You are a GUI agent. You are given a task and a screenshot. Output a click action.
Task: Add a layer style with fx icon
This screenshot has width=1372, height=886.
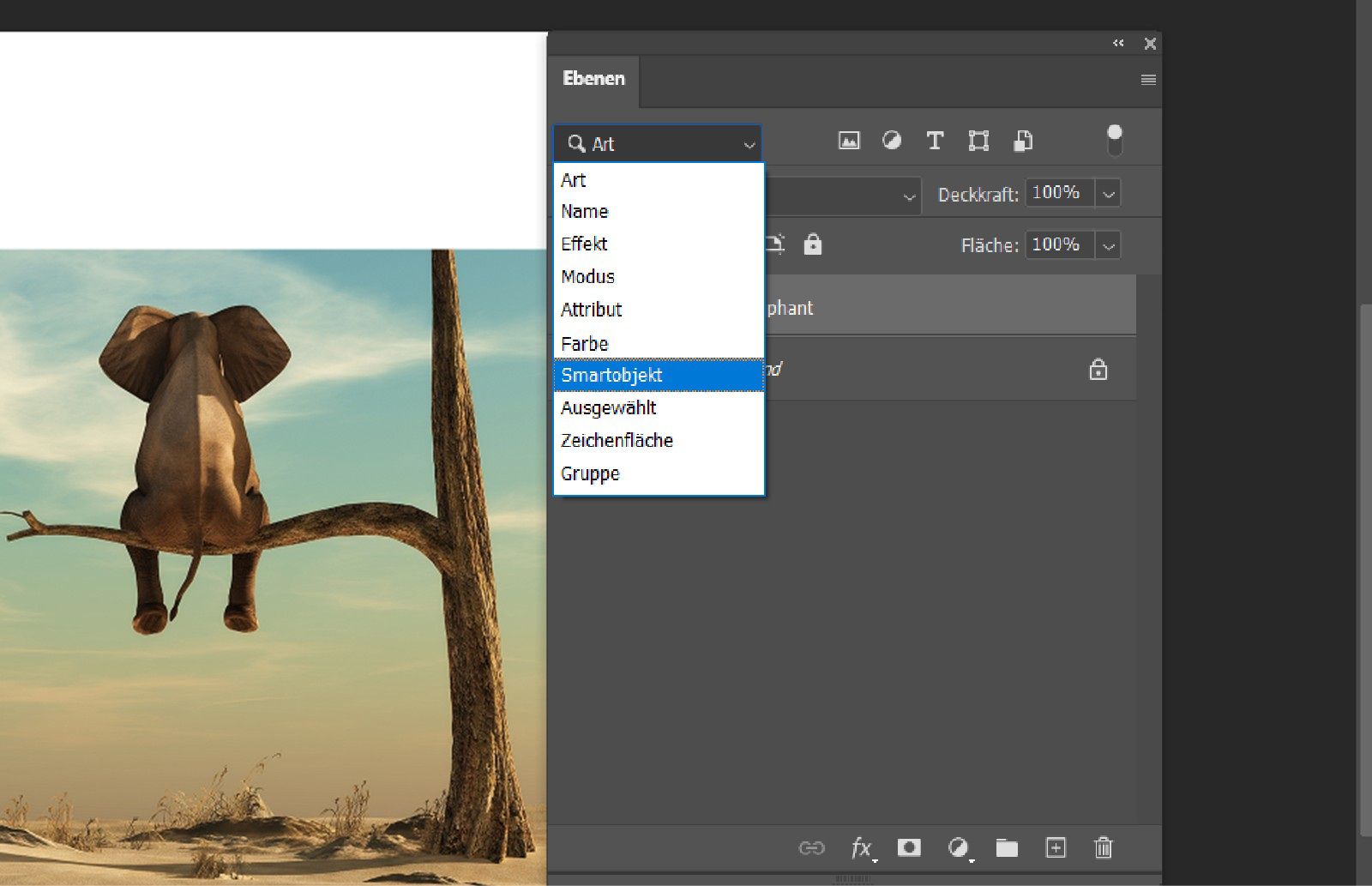(861, 848)
